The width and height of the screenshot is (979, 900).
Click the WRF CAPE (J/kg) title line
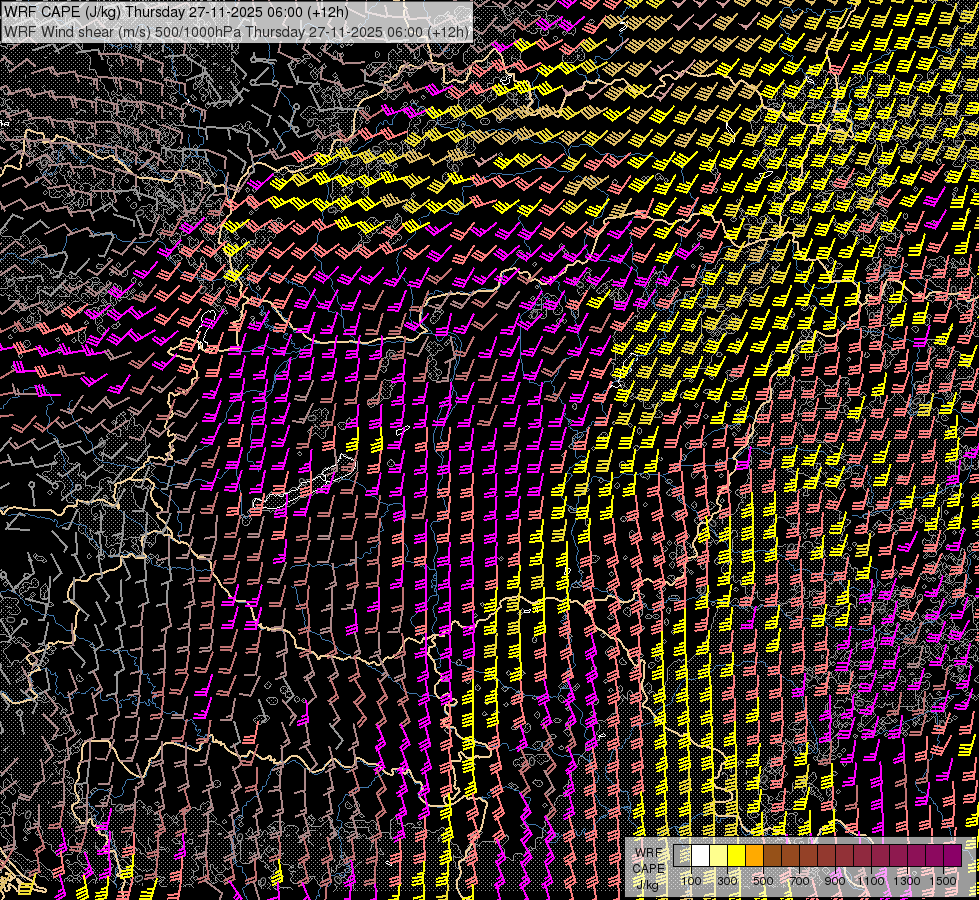click(177, 12)
